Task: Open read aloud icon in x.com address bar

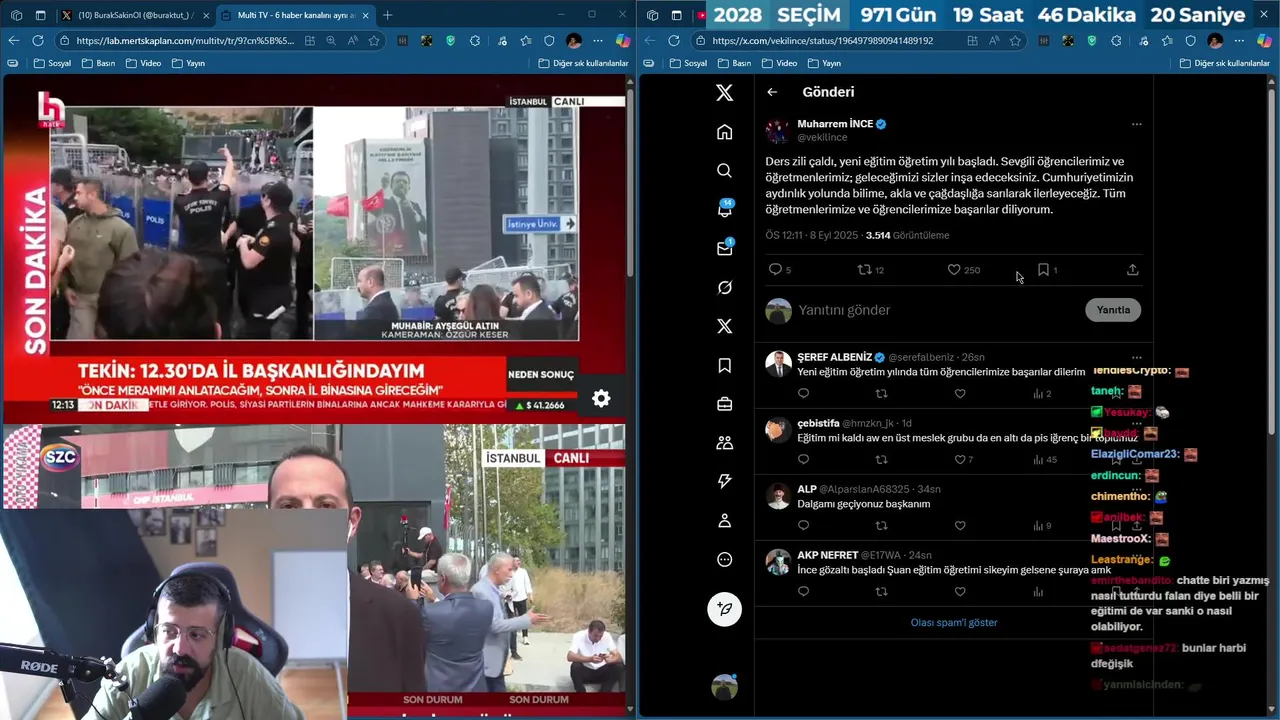Action: point(993,41)
